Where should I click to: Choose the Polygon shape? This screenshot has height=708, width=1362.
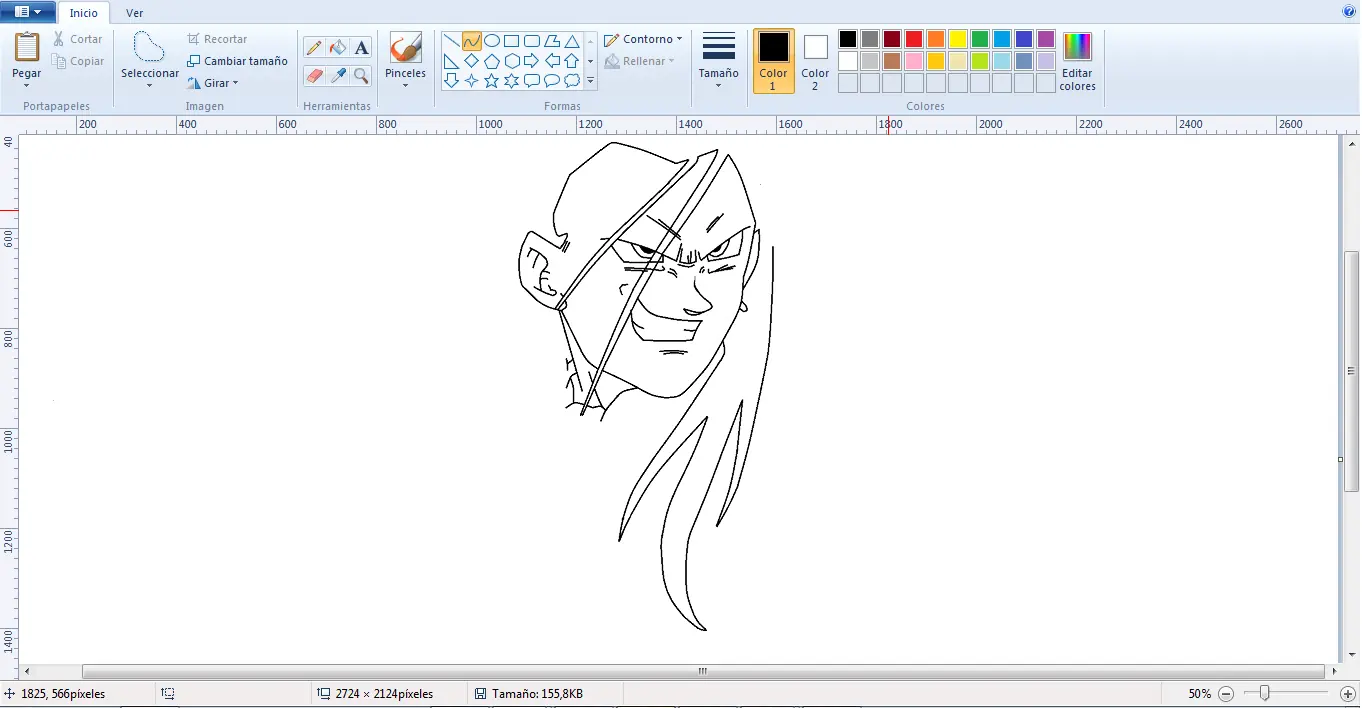point(552,41)
